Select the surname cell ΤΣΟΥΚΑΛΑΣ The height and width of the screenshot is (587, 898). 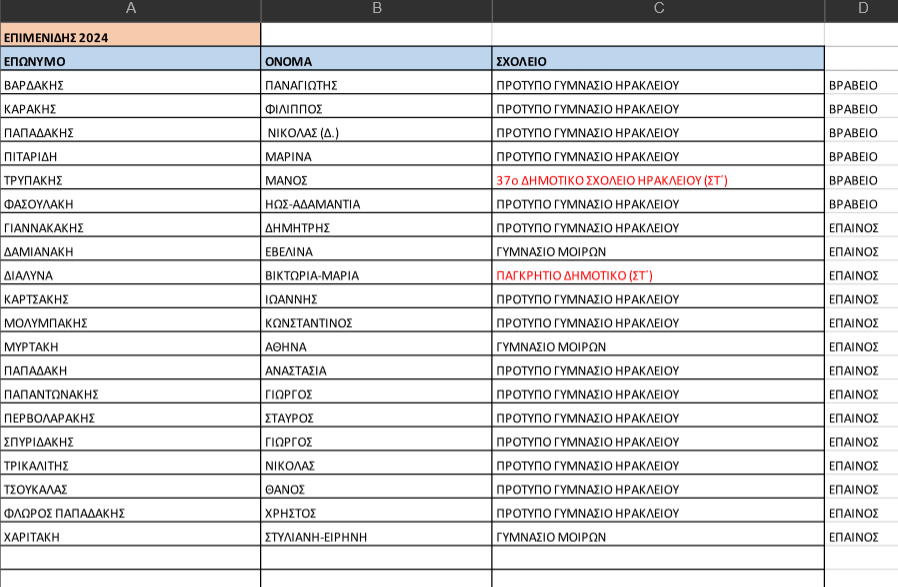click(x=130, y=490)
